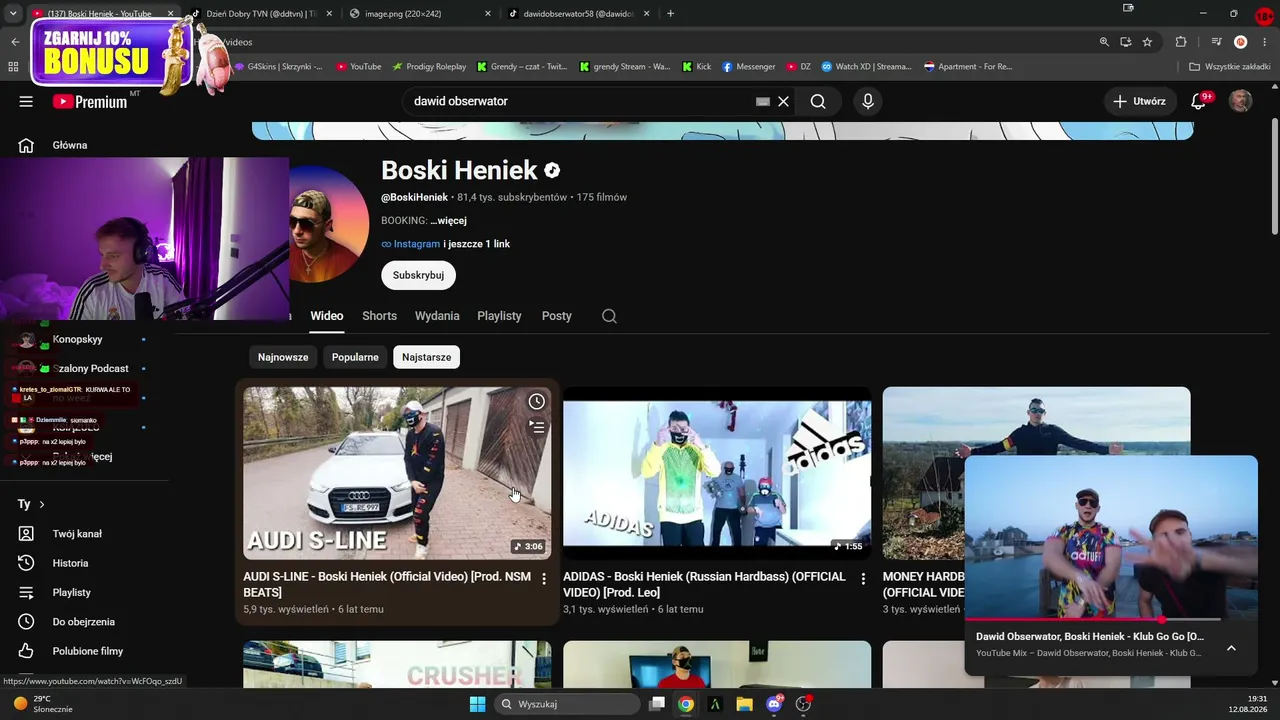Add AUDI S-LINE video to Watch Later
The height and width of the screenshot is (720, 1280).
click(537, 401)
